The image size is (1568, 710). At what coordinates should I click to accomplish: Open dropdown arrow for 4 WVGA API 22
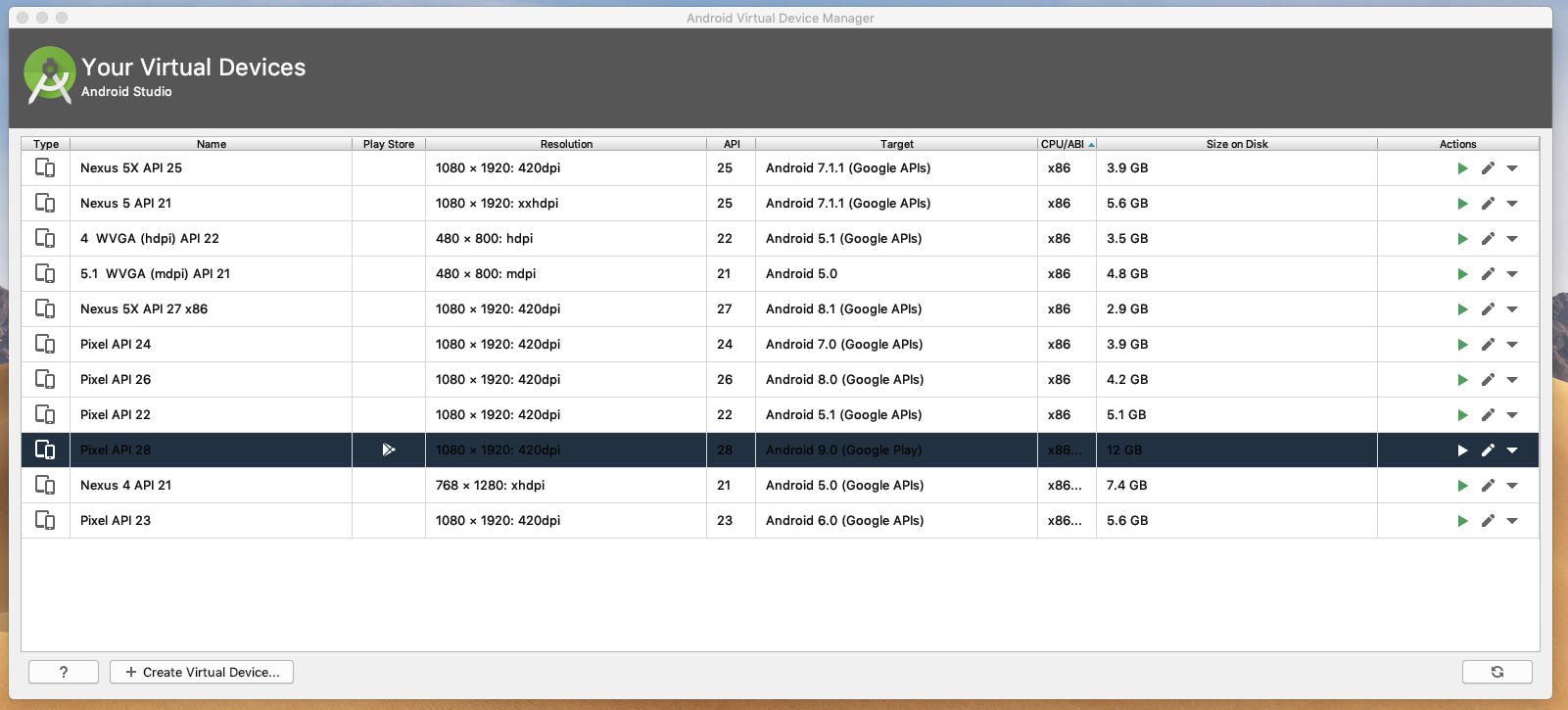(1512, 239)
